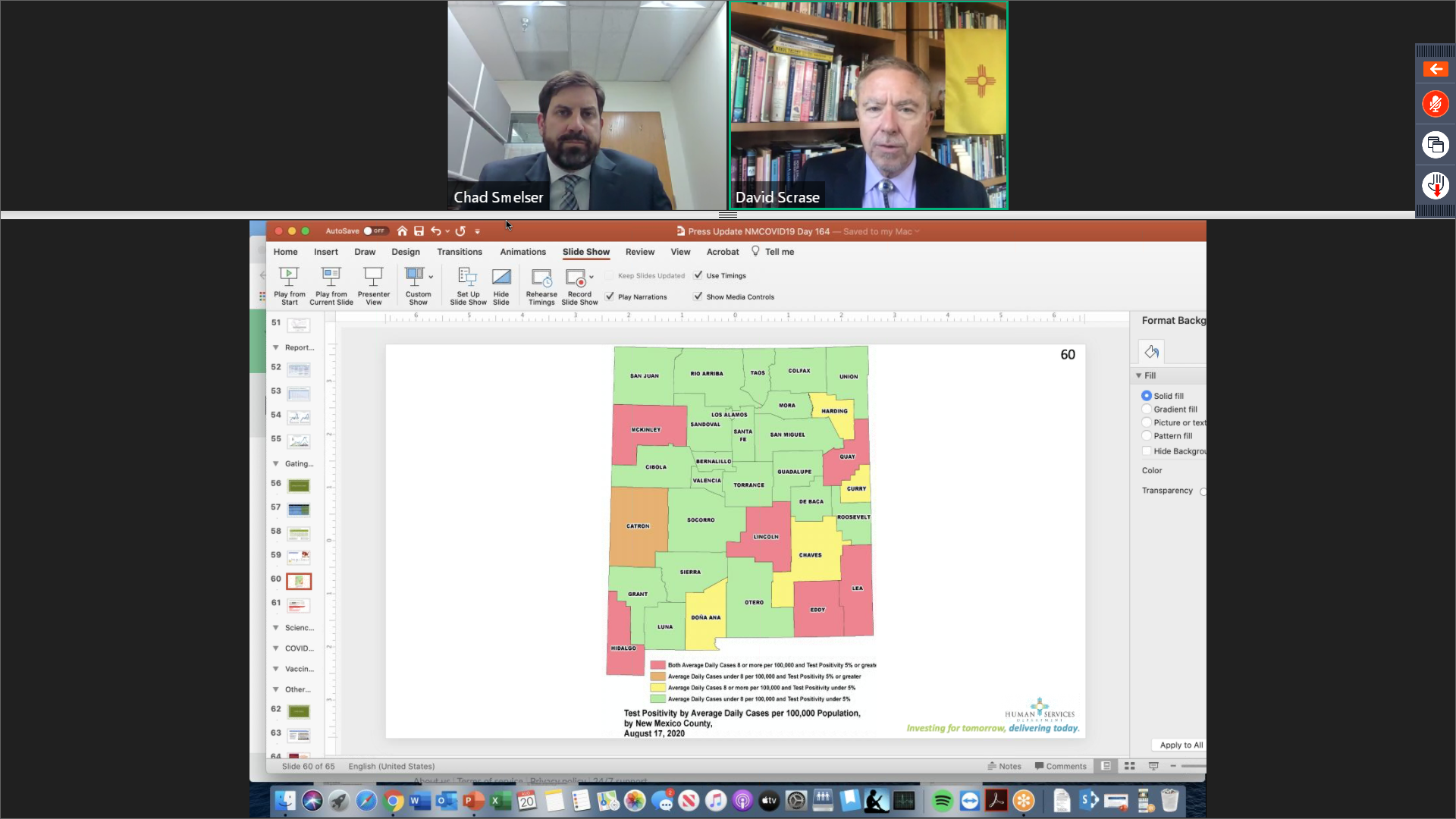This screenshot has height=819, width=1456.
Task: Select Solid fill option
Action: coord(1147,396)
